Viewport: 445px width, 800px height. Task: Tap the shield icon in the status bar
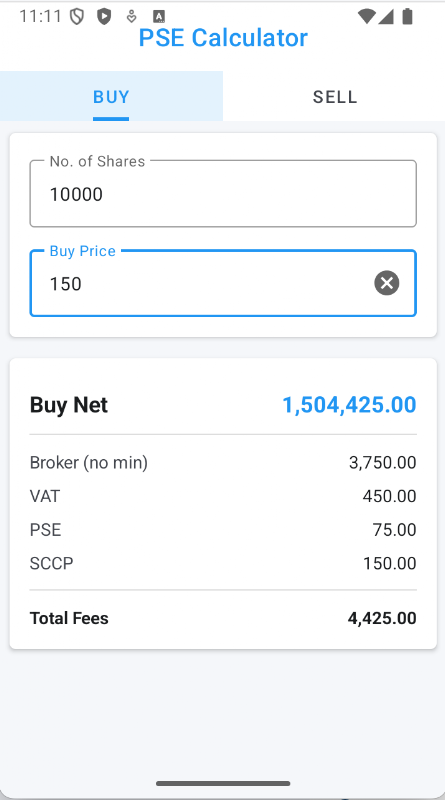click(77, 16)
